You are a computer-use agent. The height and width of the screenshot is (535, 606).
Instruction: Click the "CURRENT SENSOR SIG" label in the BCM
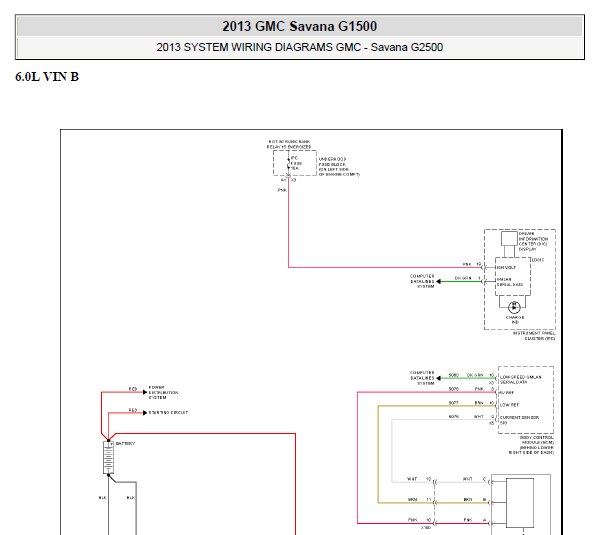[x=519, y=420]
